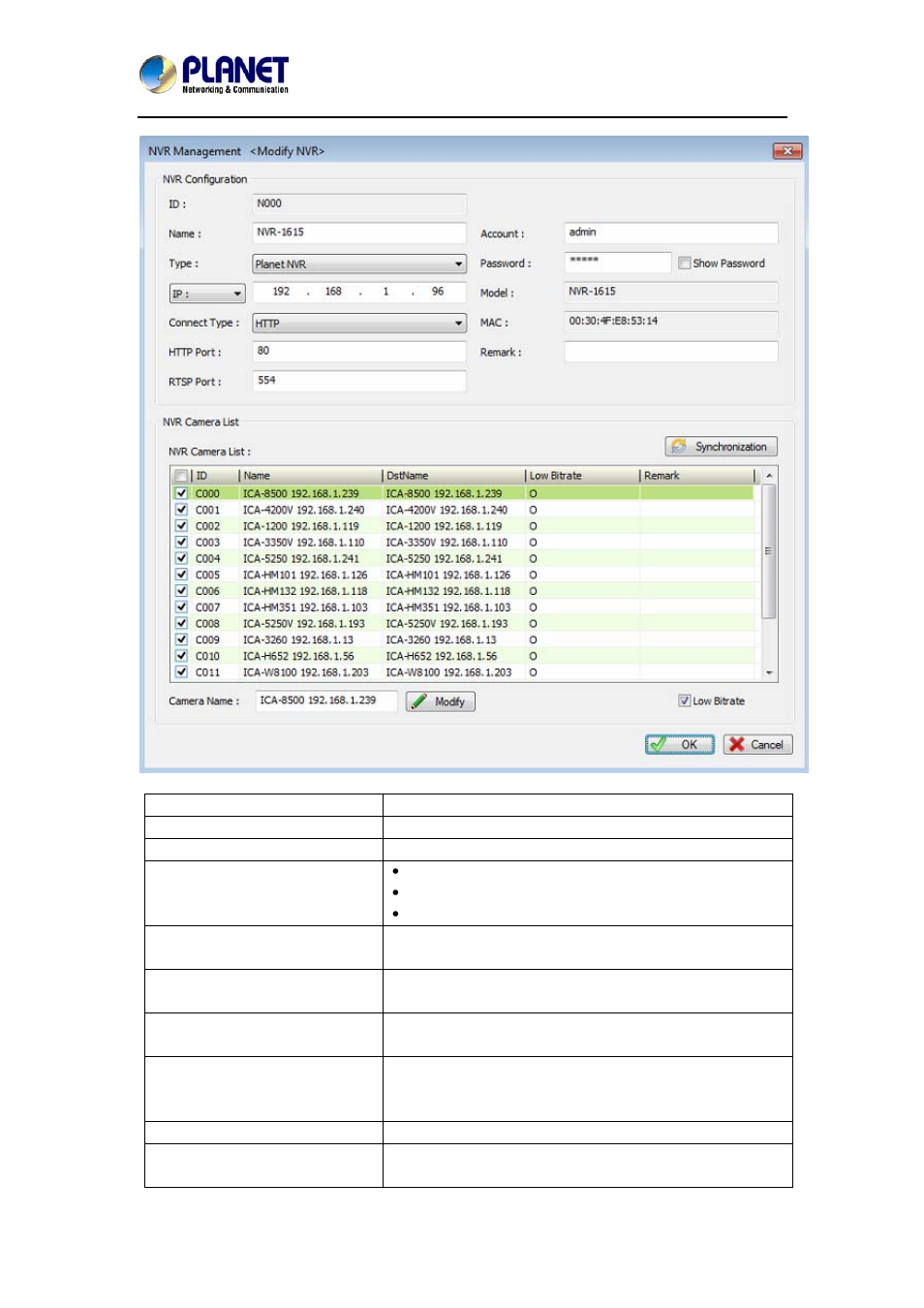Uncheck camera C010 checkbox
924x1308 pixels.
click(x=181, y=656)
